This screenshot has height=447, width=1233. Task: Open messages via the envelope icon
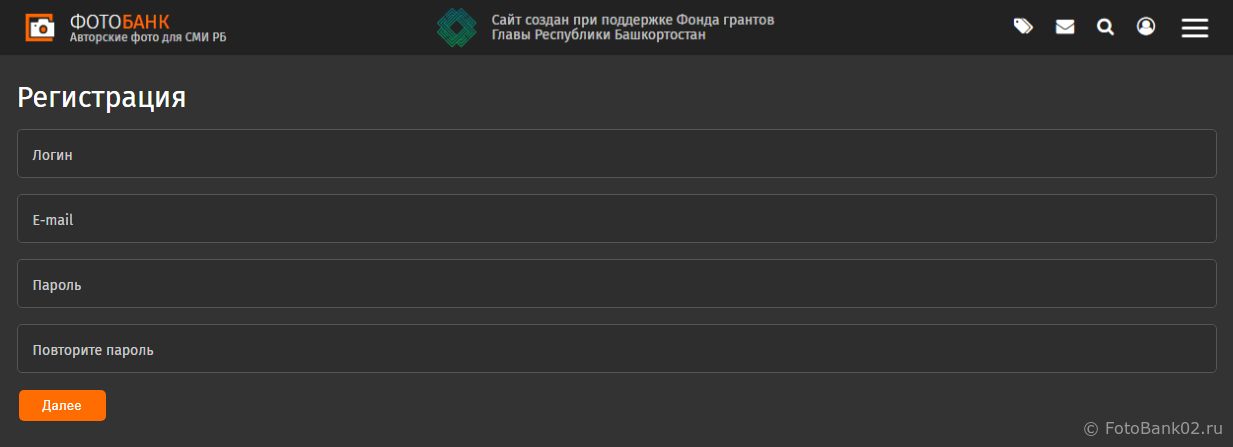pyautogui.click(x=1065, y=27)
